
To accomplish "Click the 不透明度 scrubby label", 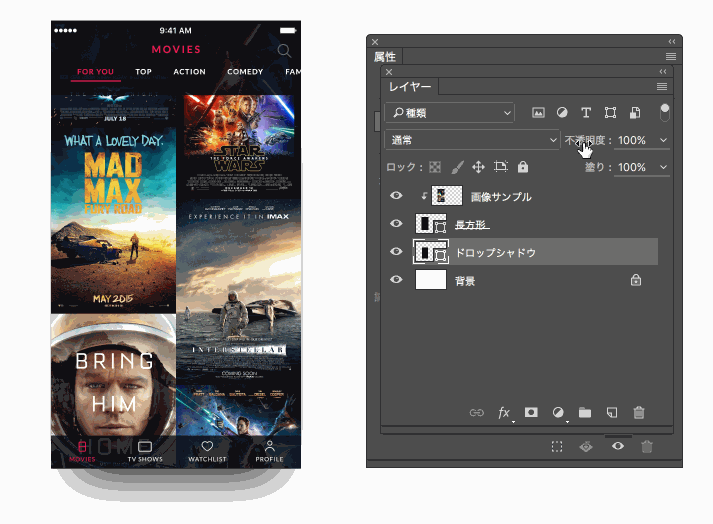I will (585, 140).
